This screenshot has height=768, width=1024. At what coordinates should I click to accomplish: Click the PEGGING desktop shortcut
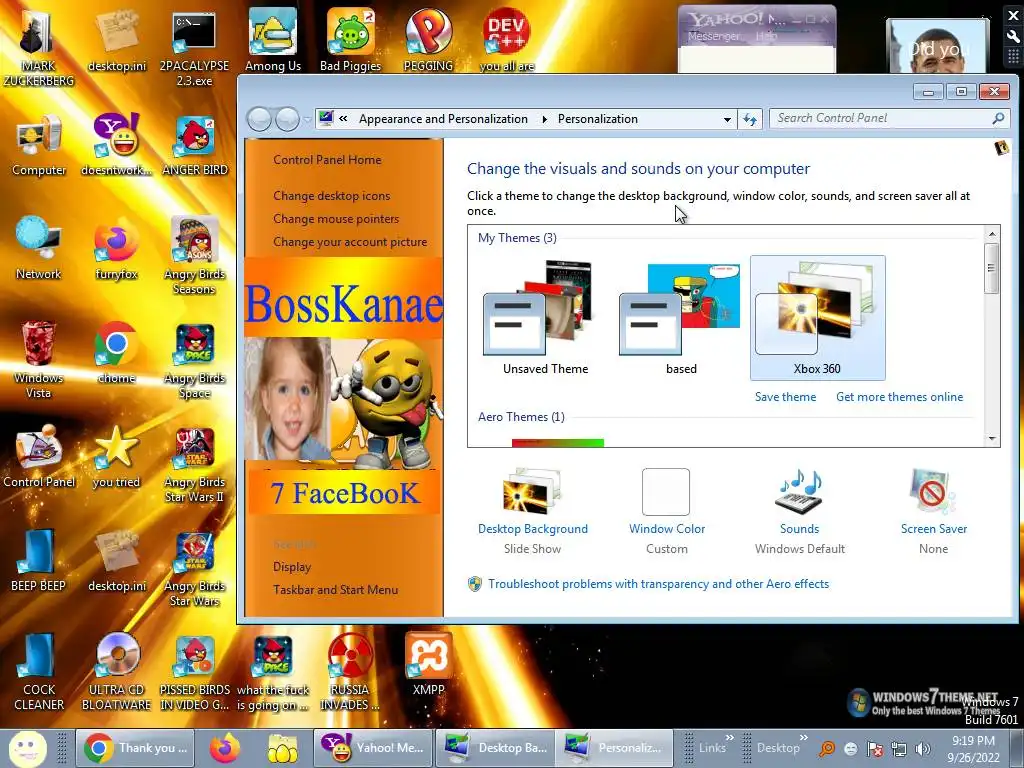click(x=428, y=38)
